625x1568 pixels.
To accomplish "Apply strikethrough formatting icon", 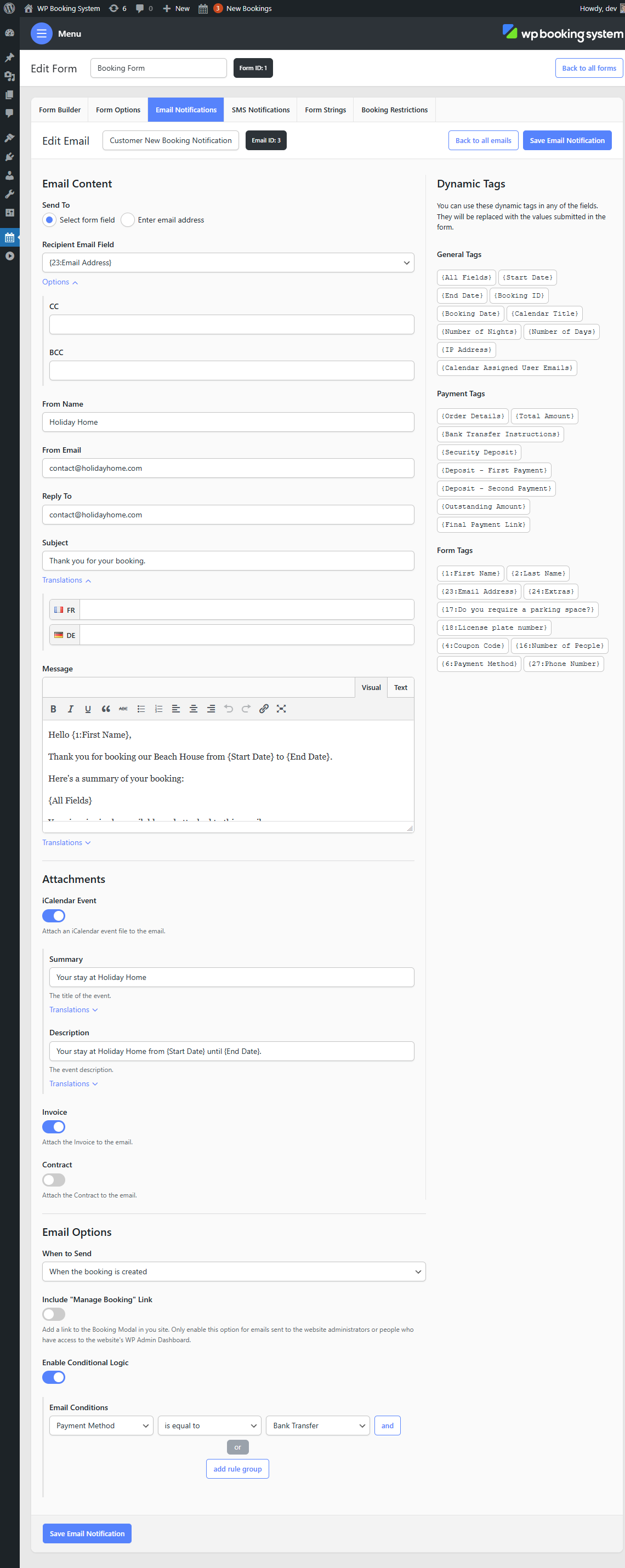I will pos(123,709).
